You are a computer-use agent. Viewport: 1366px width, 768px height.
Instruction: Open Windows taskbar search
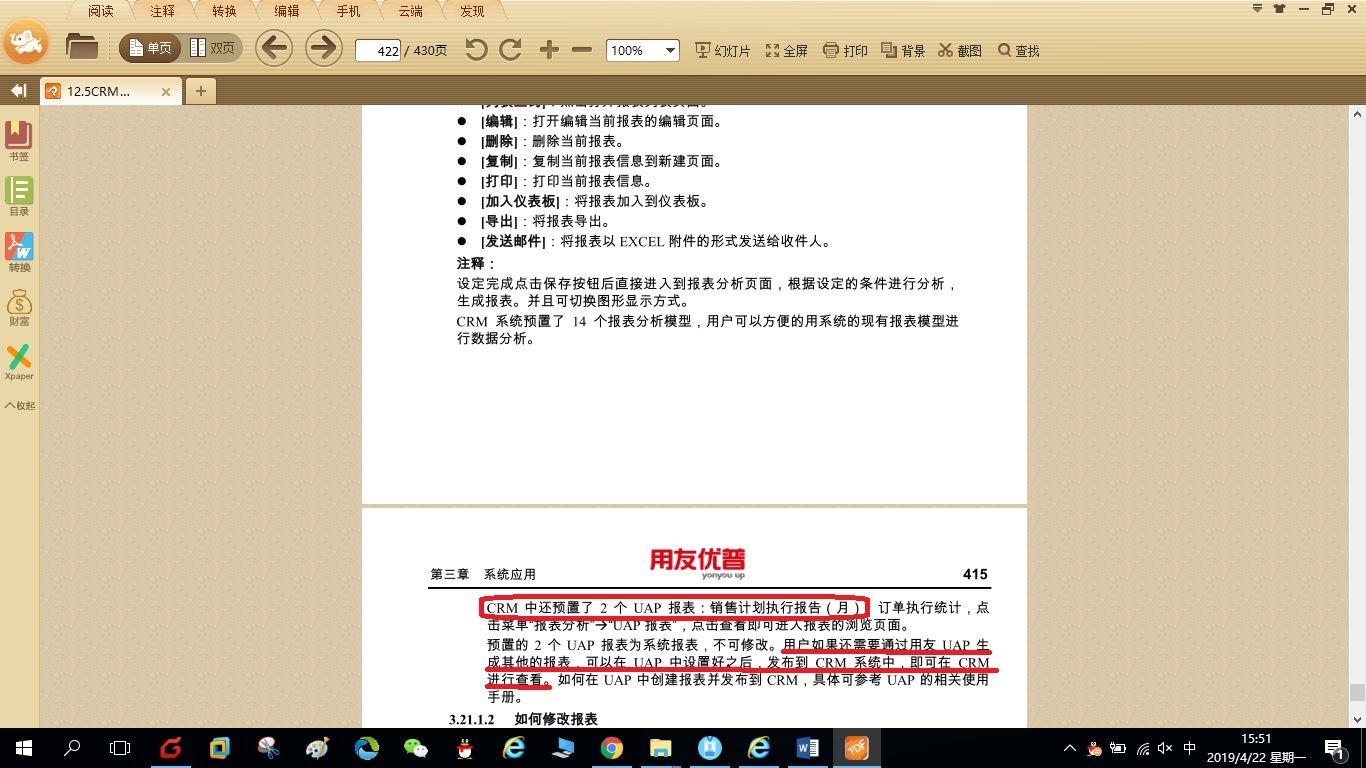pos(72,748)
